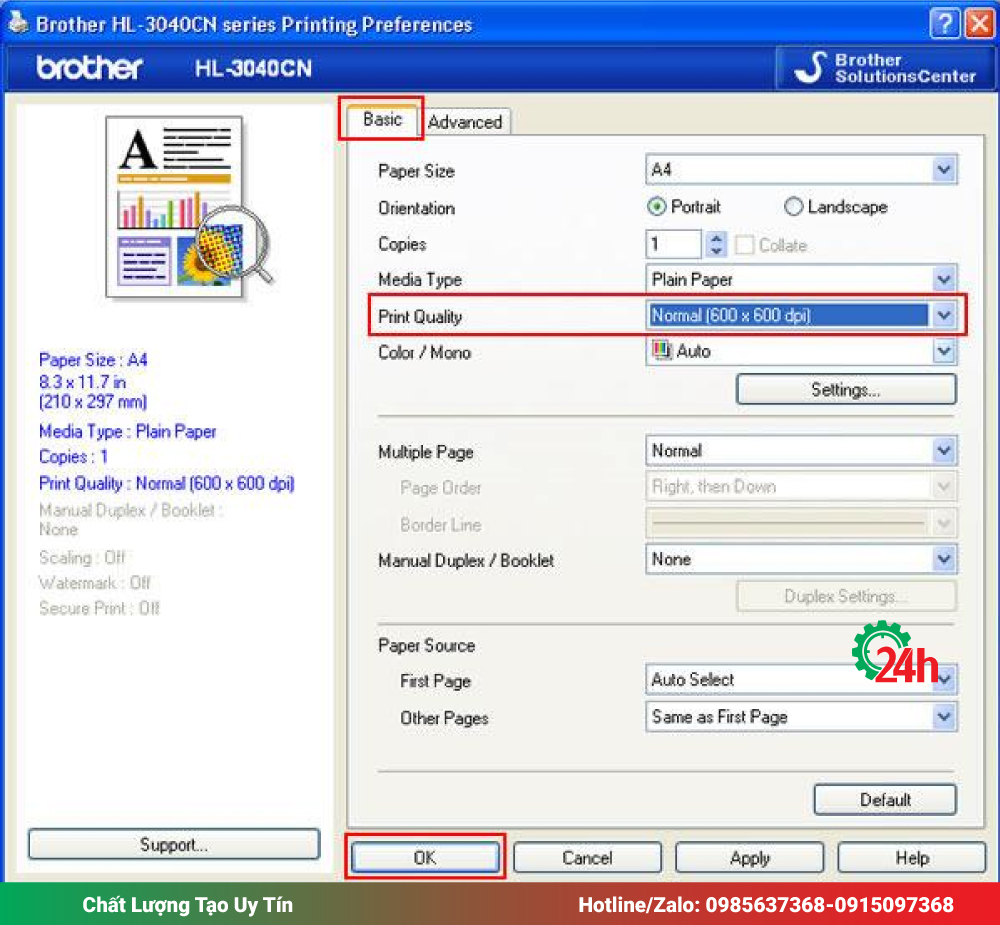Click the title bar help question mark icon
Viewport: 1000px width, 925px height.
coord(945,24)
